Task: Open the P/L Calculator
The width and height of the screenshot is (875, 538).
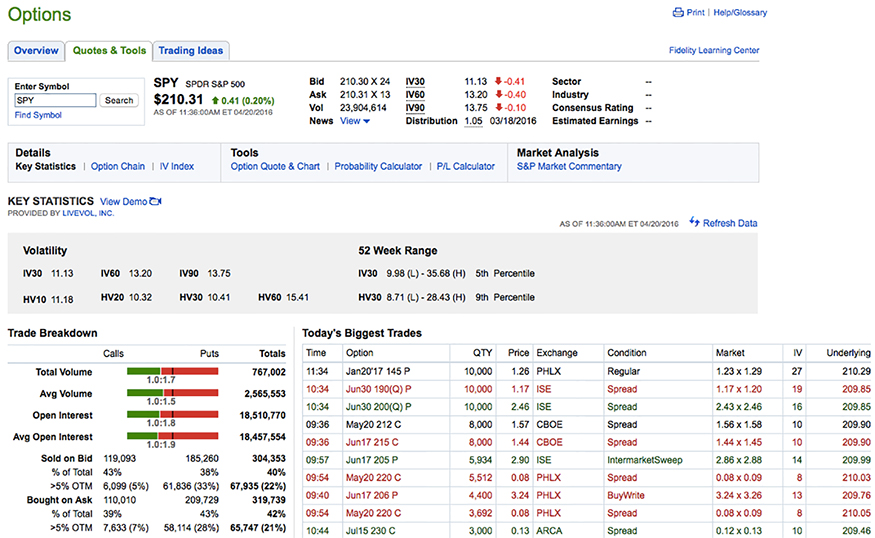Action: click(x=465, y=167)
